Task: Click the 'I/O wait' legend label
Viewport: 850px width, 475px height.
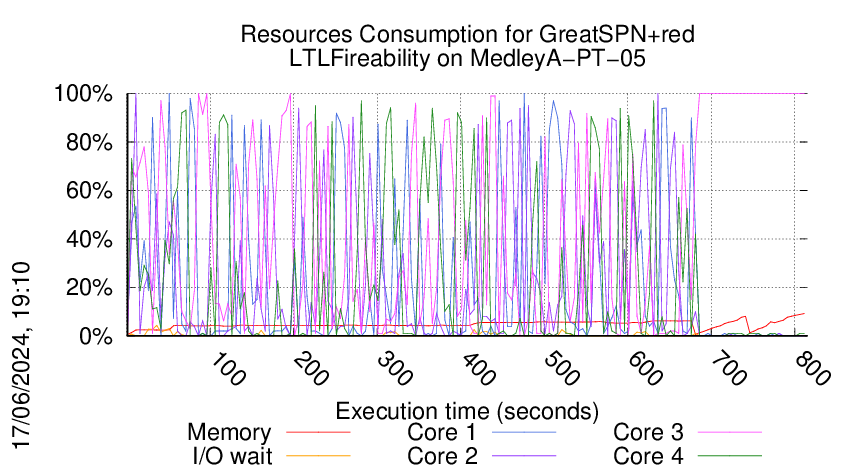Action: click(x=232, y=456)
